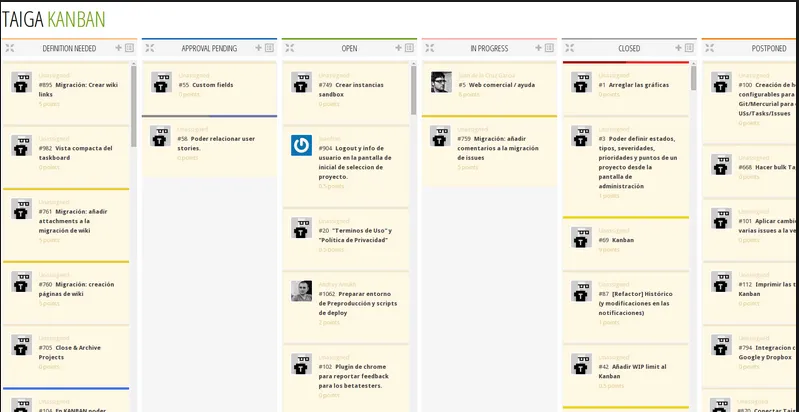The width and height of the screenshot is (799, 412).
Task: Collapse the Closed column
Action: (x=570, y=48)
